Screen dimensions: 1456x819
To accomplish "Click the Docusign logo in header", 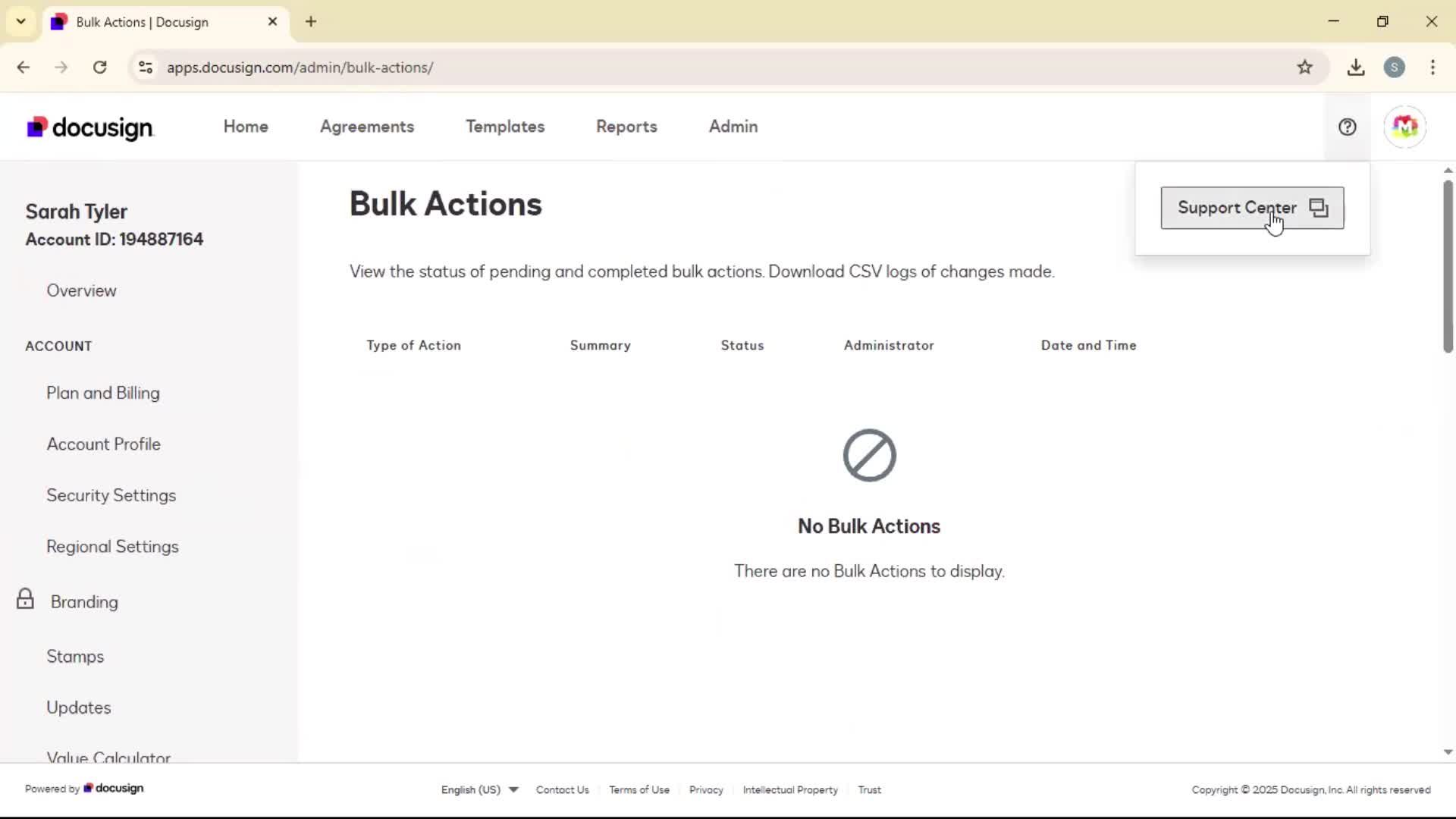I will point(89,127).
